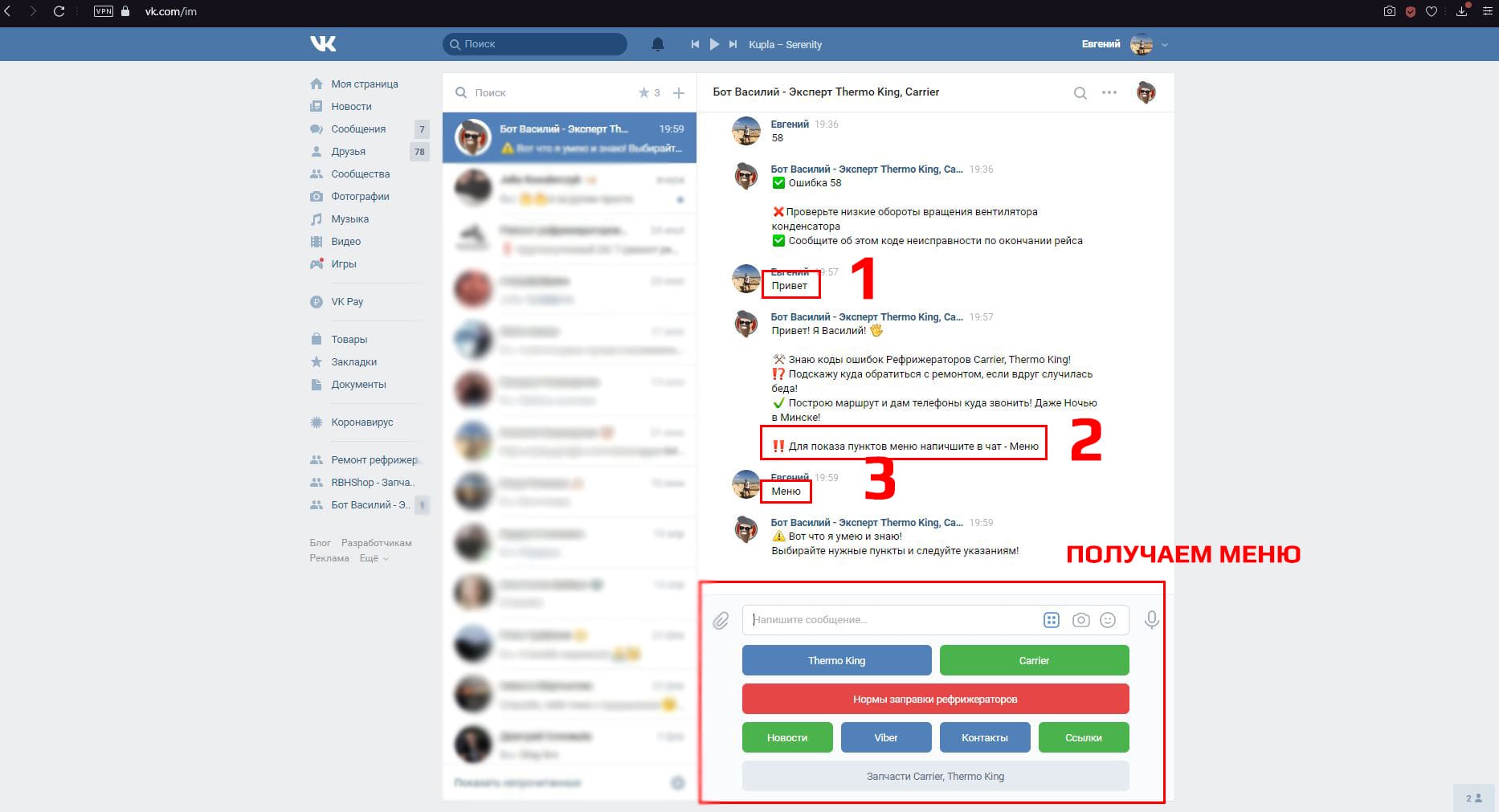
Task: Click the Разработчикам footer link
Action: tap(376, 543)
